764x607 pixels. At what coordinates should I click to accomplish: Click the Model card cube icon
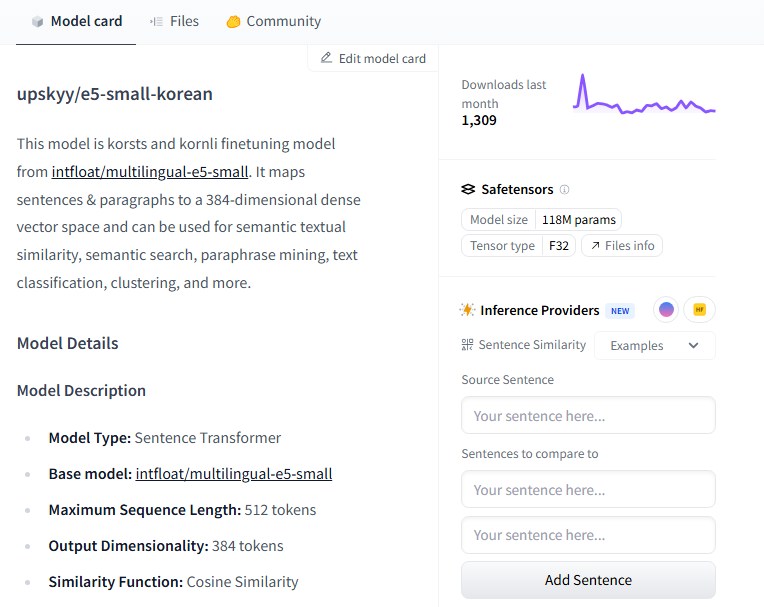(x=37, y=22)
